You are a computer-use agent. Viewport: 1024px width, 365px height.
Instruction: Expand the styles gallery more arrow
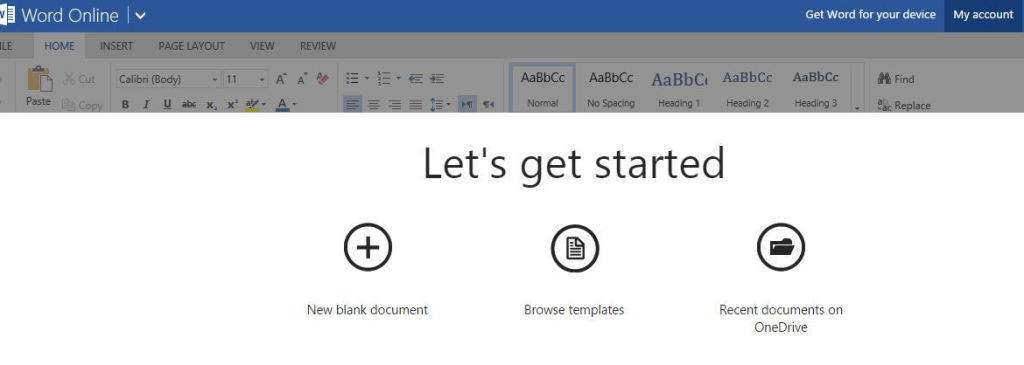(x=857, y=108)
